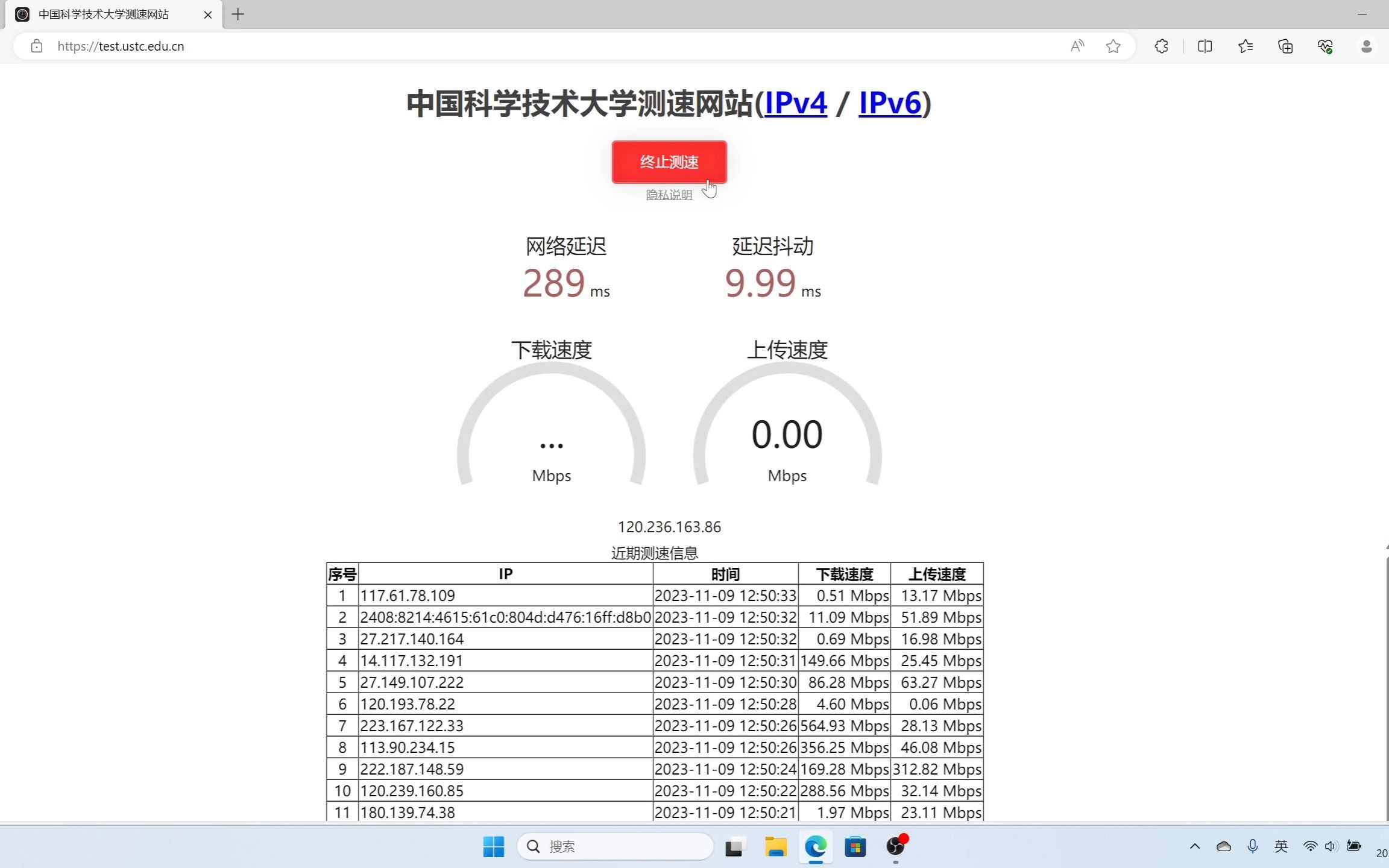
Task: Click the 2023-11-09 12:50:33 time cell
Action: point(726,596)
